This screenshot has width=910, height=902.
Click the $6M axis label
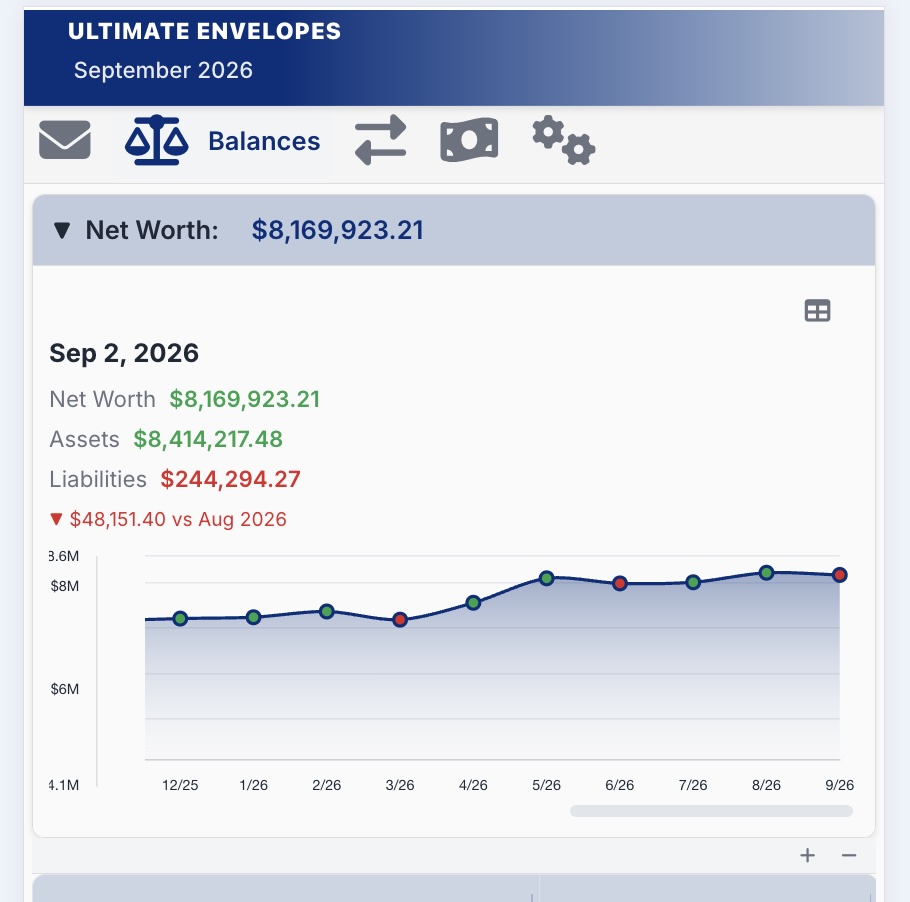[x=64, y=689]
